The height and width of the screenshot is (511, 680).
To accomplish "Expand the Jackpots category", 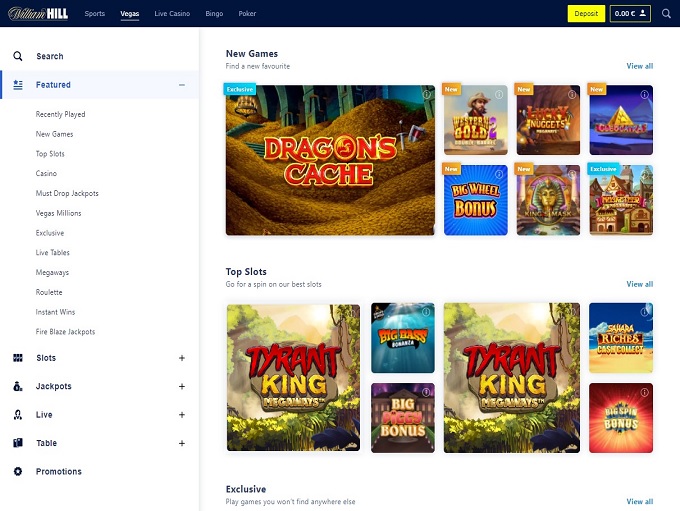I will (x=182, y=386).
